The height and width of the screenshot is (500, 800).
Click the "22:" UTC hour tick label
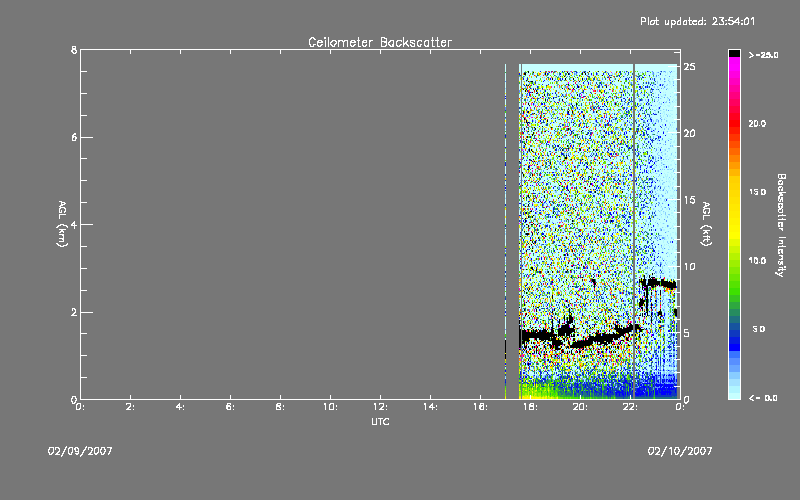pyautogui.click(x=630, y=407)
